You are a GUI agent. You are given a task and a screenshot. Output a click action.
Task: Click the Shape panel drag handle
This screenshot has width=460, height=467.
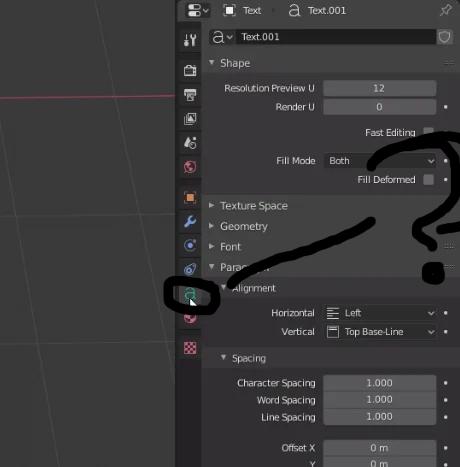tap(449, 63)
